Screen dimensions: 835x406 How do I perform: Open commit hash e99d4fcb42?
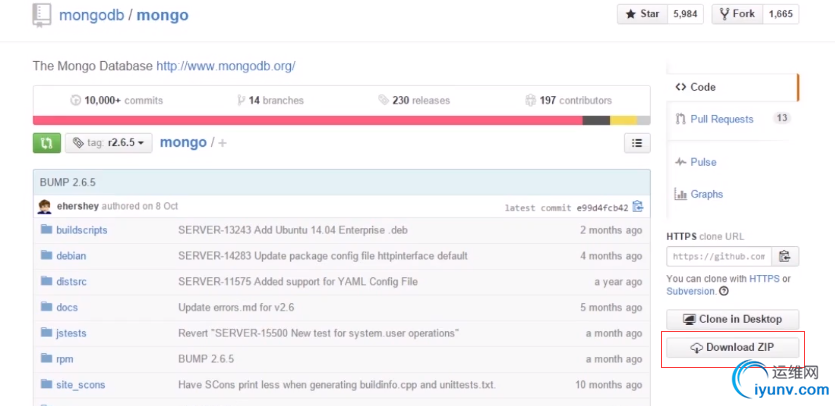602,208
